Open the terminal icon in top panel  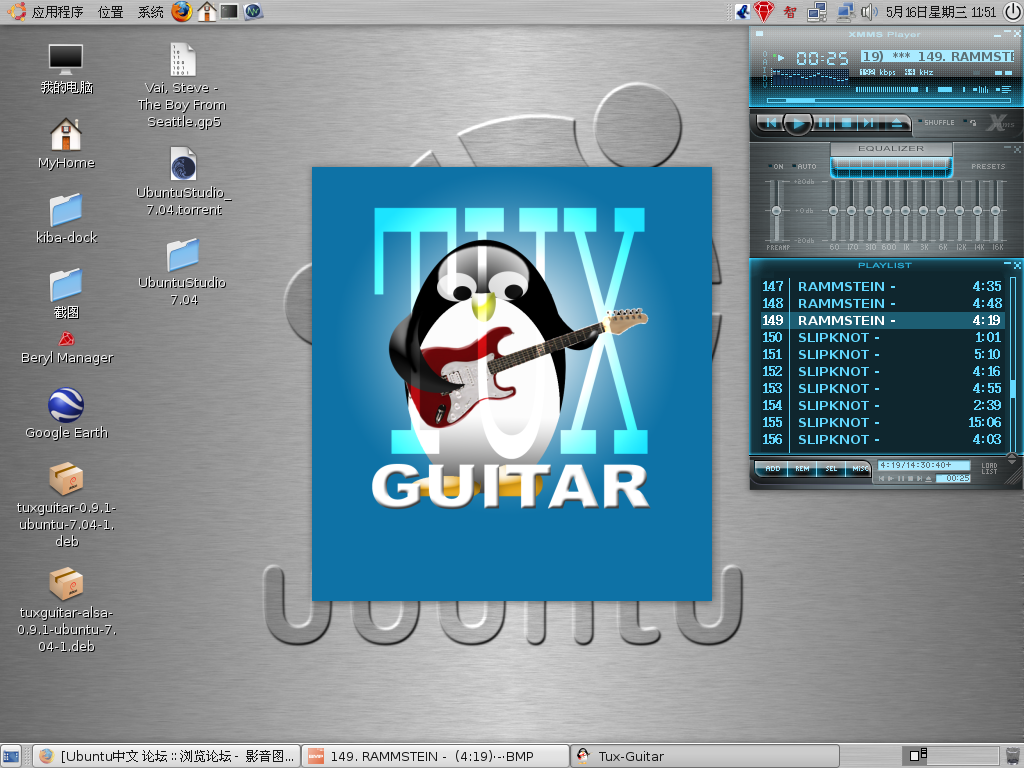tap(229, 12)
